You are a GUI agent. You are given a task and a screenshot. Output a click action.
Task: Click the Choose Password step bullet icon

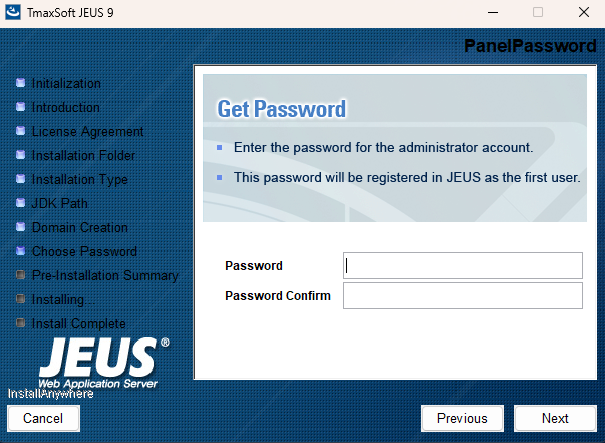[20, 251]
